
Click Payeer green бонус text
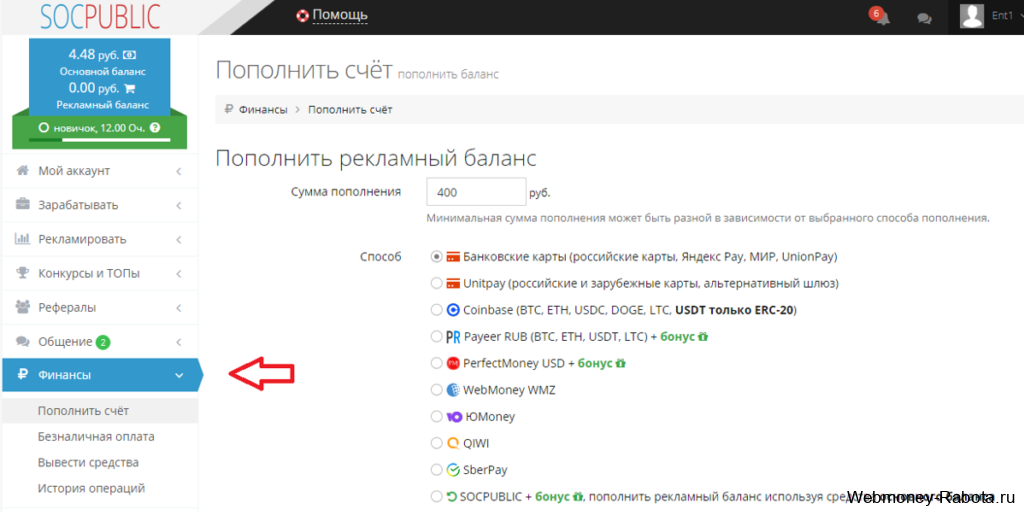(x=677, y=337)
